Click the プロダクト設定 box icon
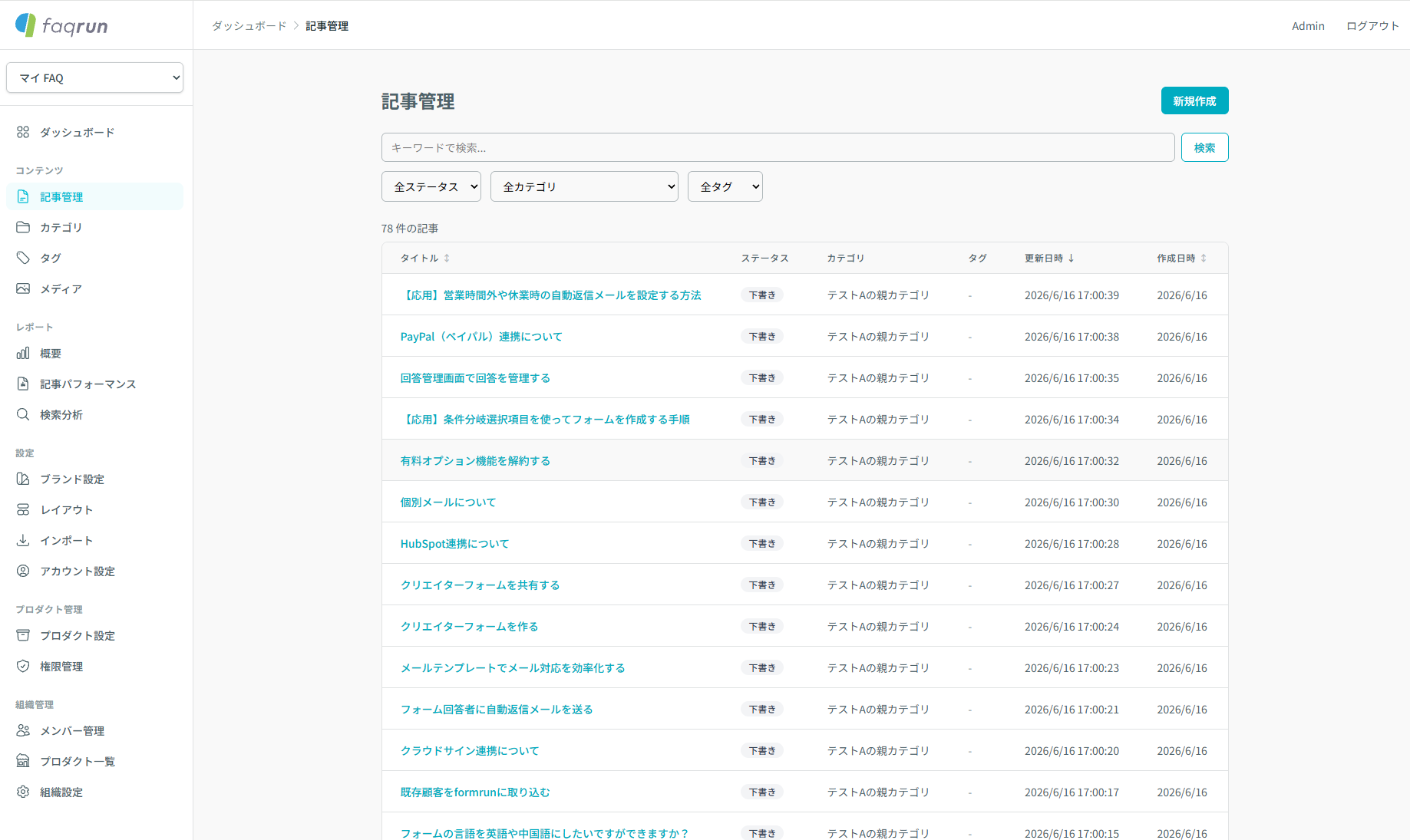 (23, 635)
